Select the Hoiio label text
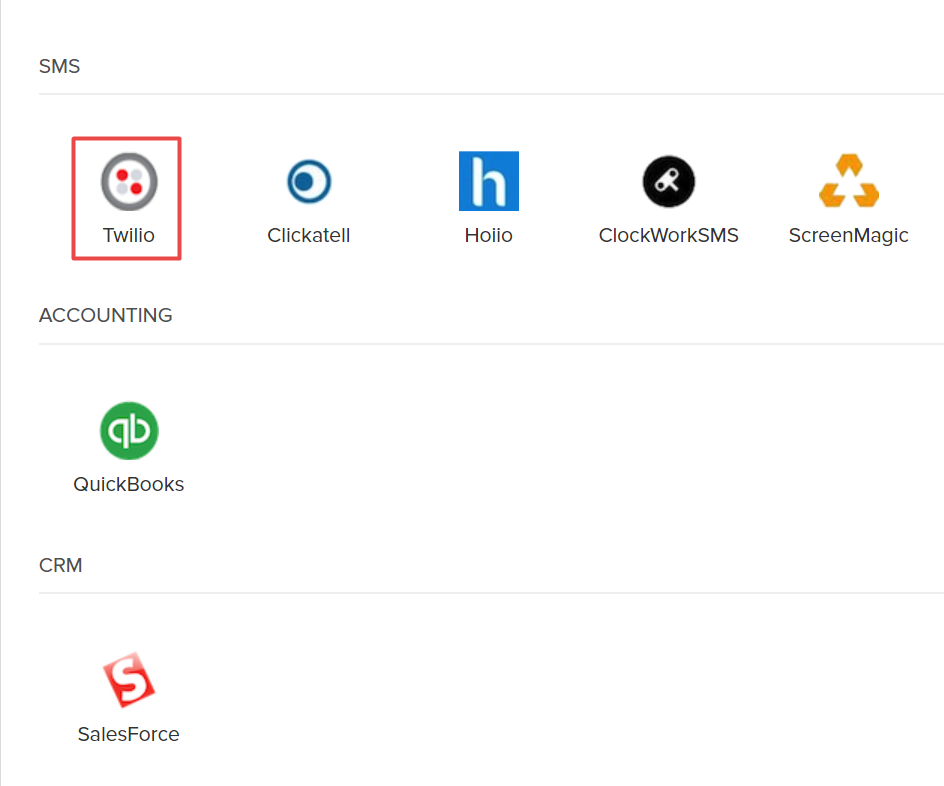 (x=489, y=235)
